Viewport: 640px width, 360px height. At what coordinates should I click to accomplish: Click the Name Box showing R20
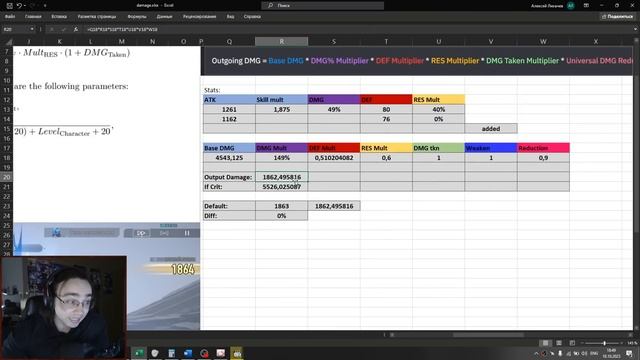click(16, 29)
